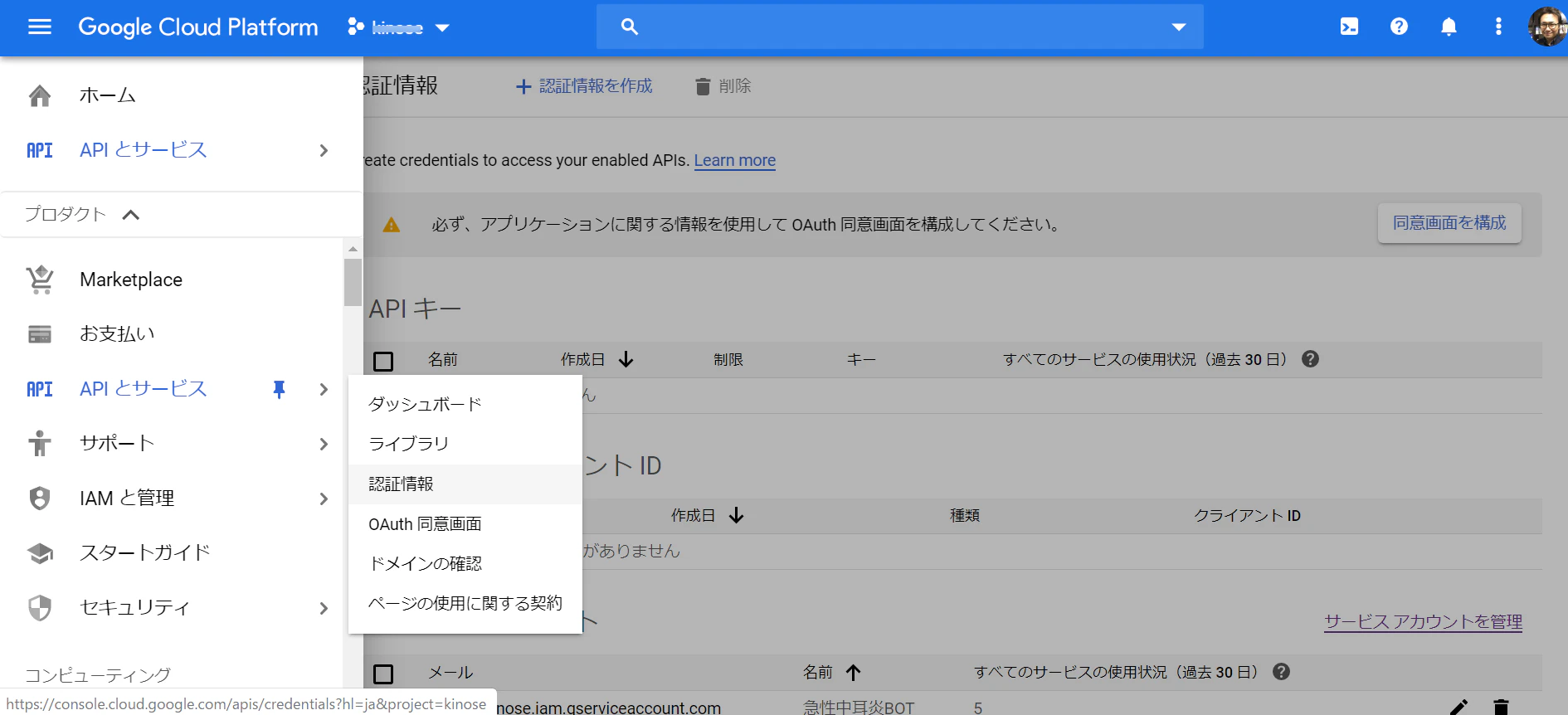The width and height of the screenshot is (1568, 715).
Task: Select all service account rows checkbox
Action: coord(383,674)
